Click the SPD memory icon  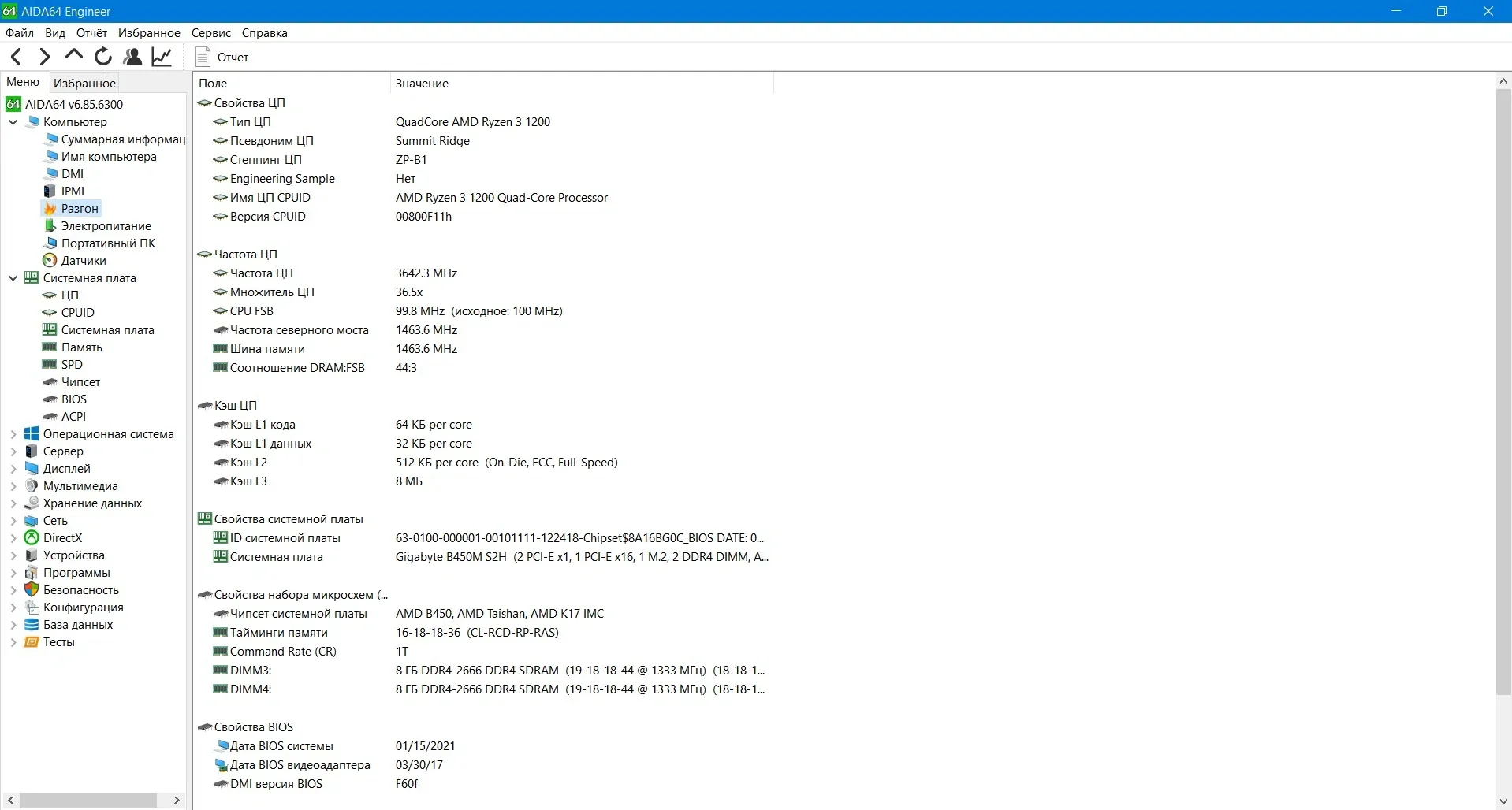pos(50,365)
